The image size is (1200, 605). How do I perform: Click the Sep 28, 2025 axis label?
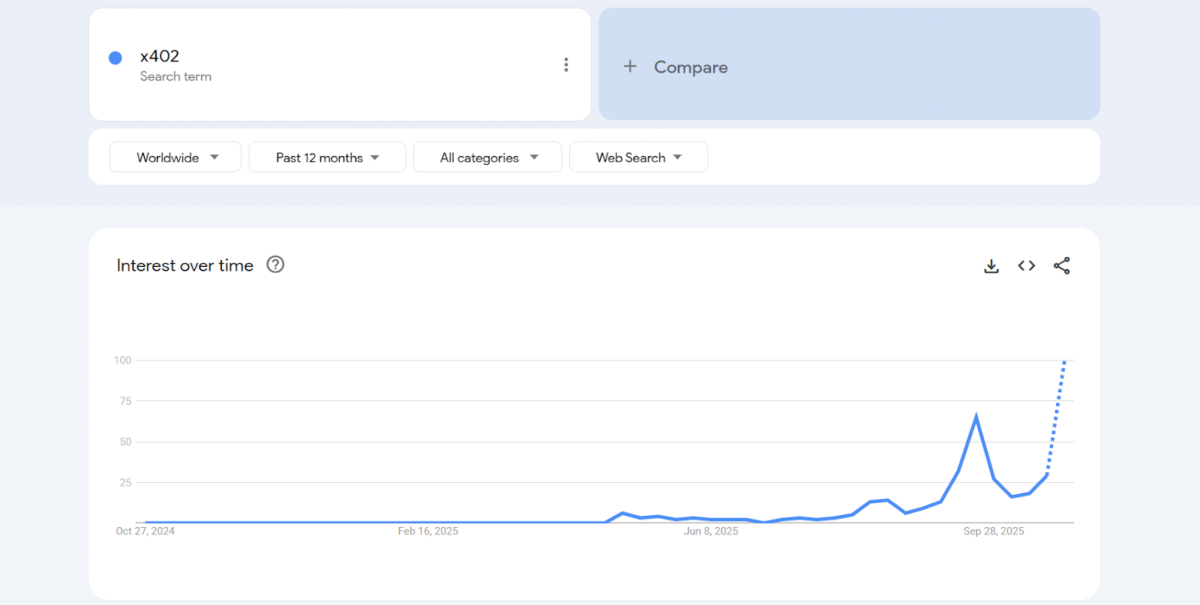click(x=994, y=532)
